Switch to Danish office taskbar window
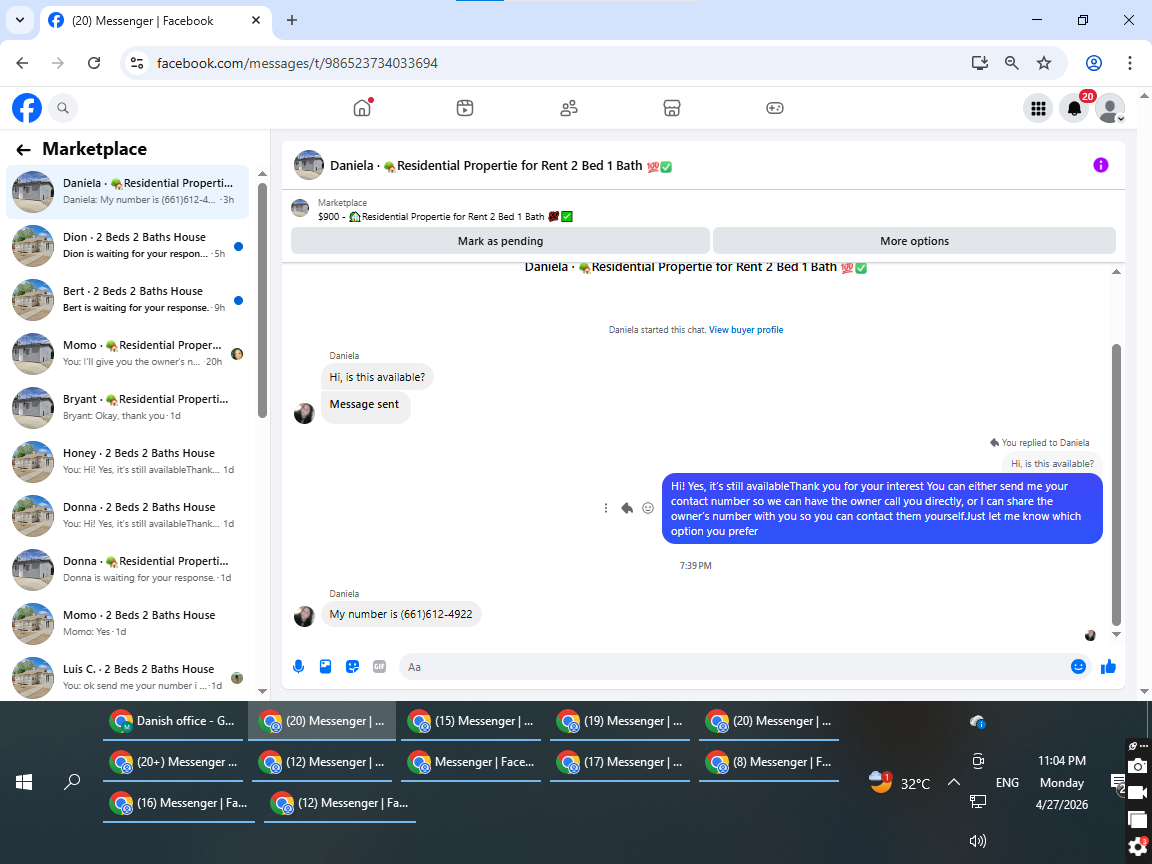The image size is (1152, 864). click(173, 721)
